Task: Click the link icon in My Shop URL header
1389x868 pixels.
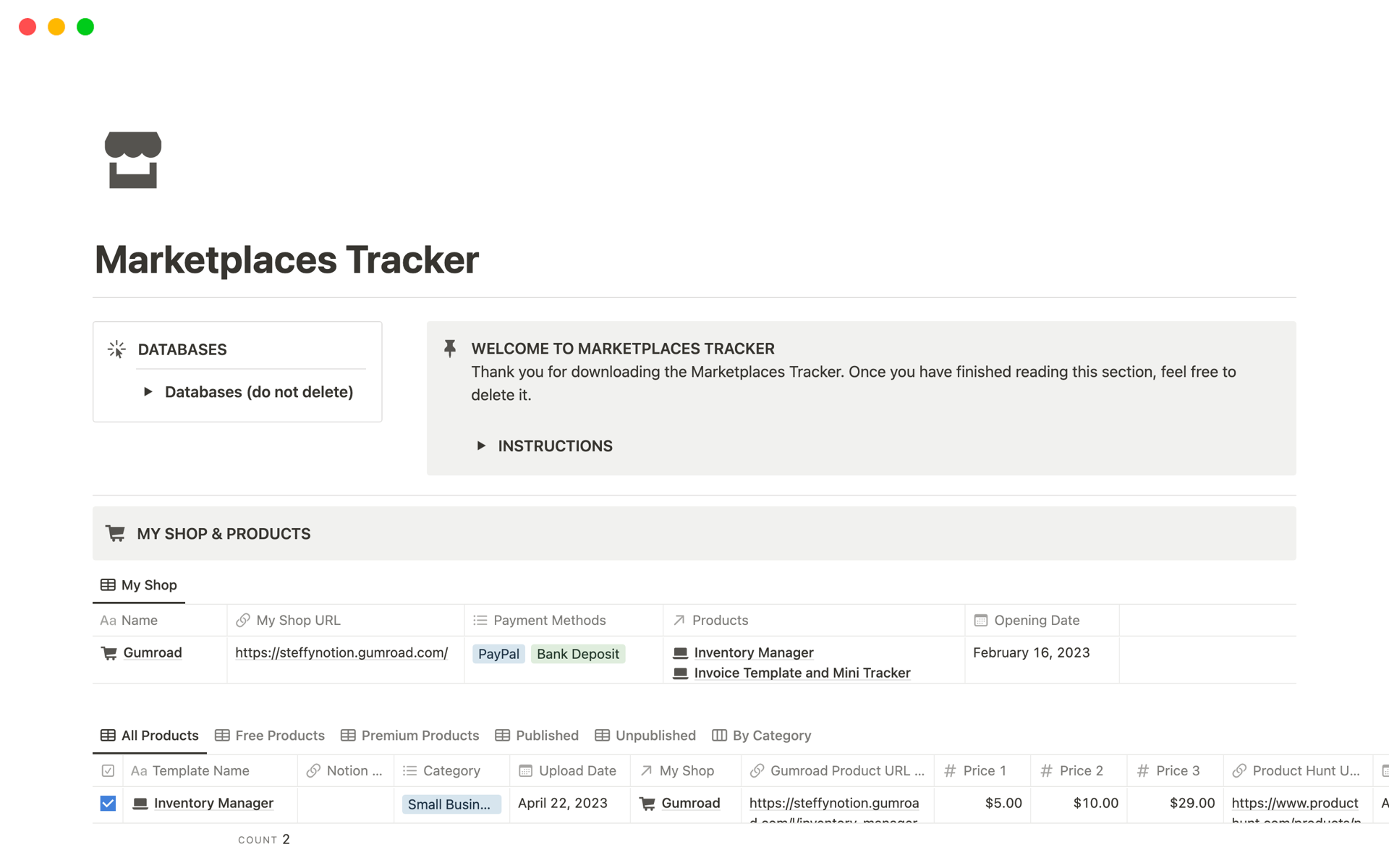Action: pyautogui.click(x=243, y=621)
